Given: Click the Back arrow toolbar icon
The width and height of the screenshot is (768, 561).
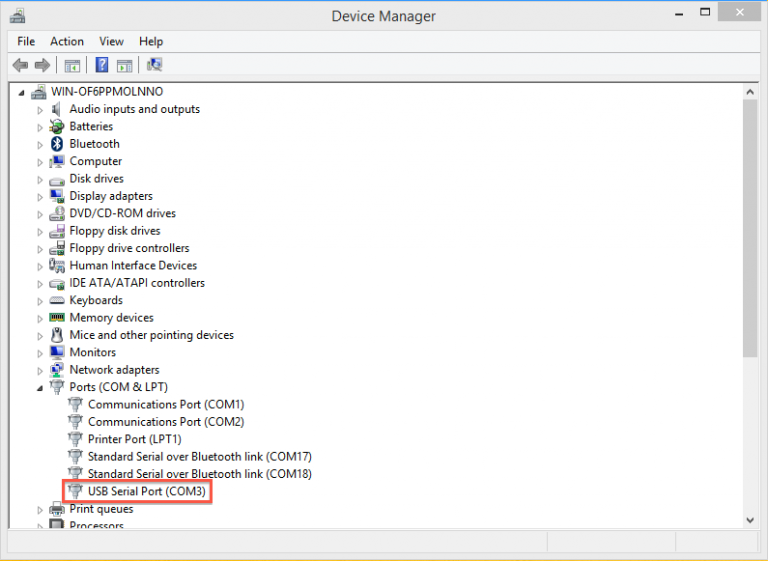Looking at the screenshot, I should pos(20,65).
